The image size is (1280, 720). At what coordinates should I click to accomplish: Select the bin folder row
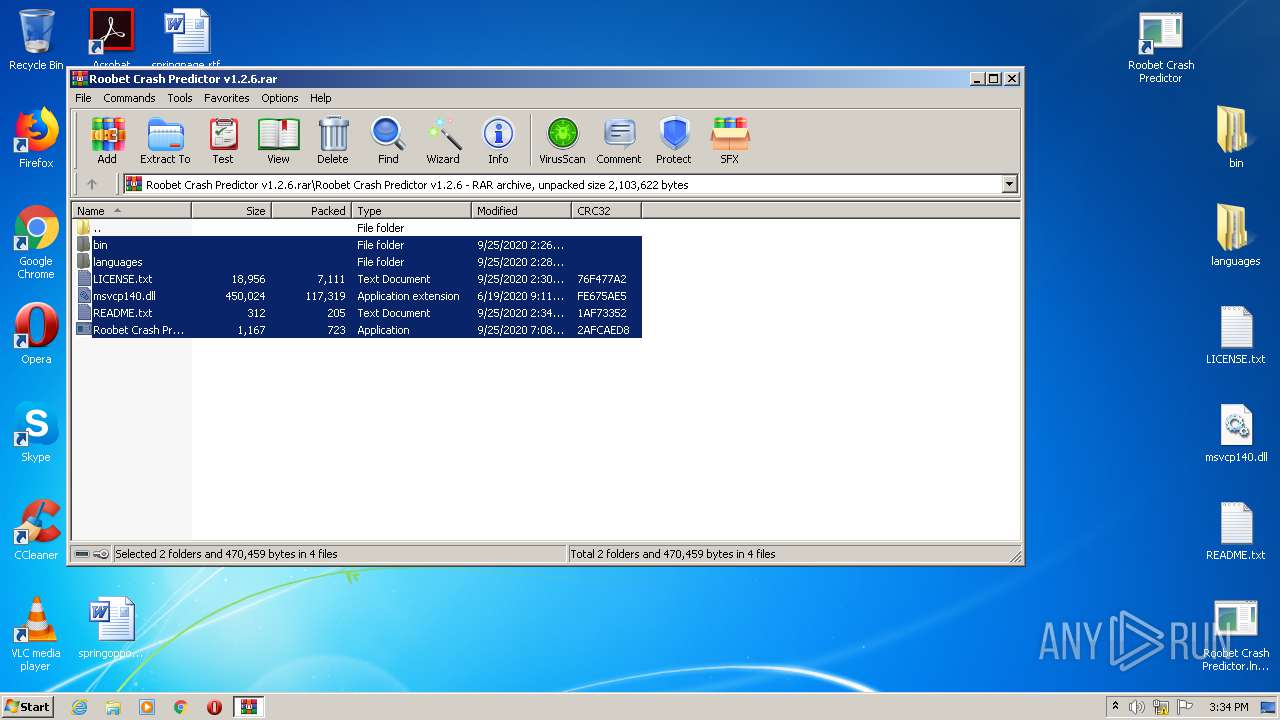357,245
